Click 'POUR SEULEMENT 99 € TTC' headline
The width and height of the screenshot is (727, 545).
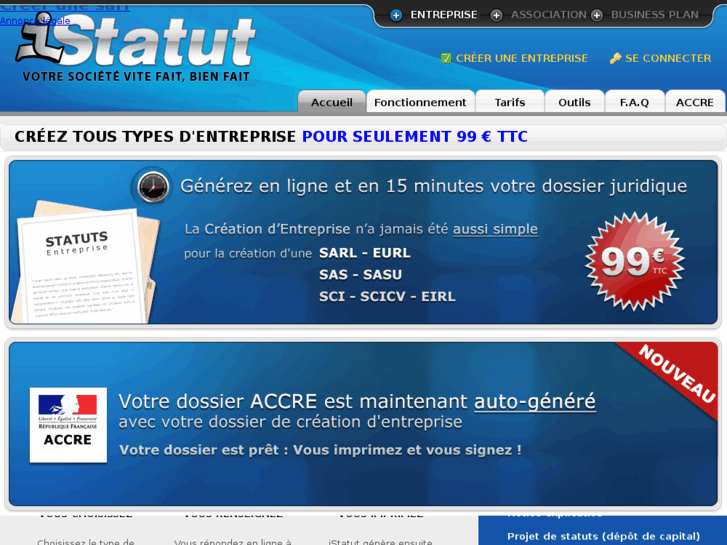point(415,136)
